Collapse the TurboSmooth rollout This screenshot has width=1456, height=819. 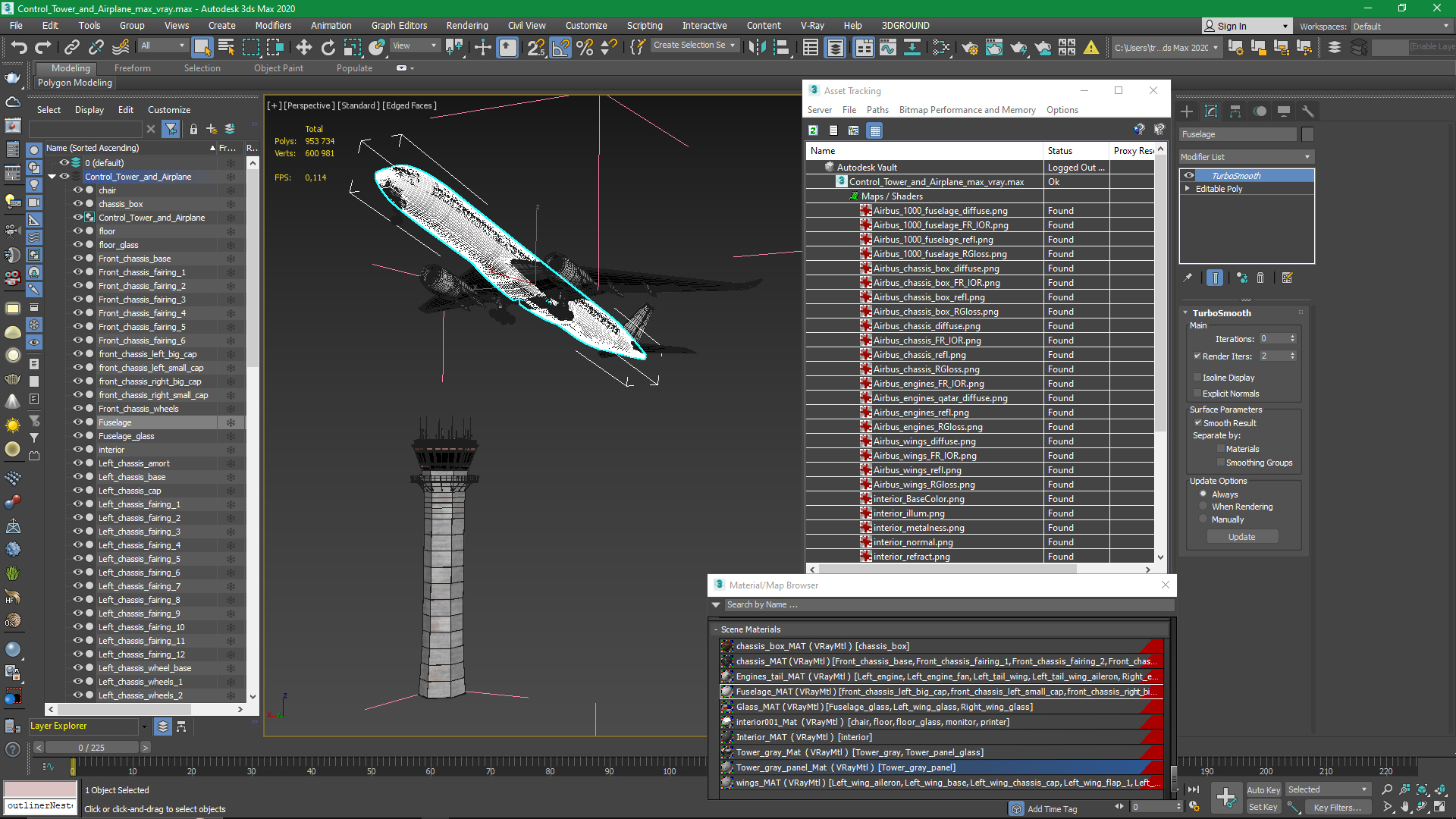click(x=1185, y=312)
